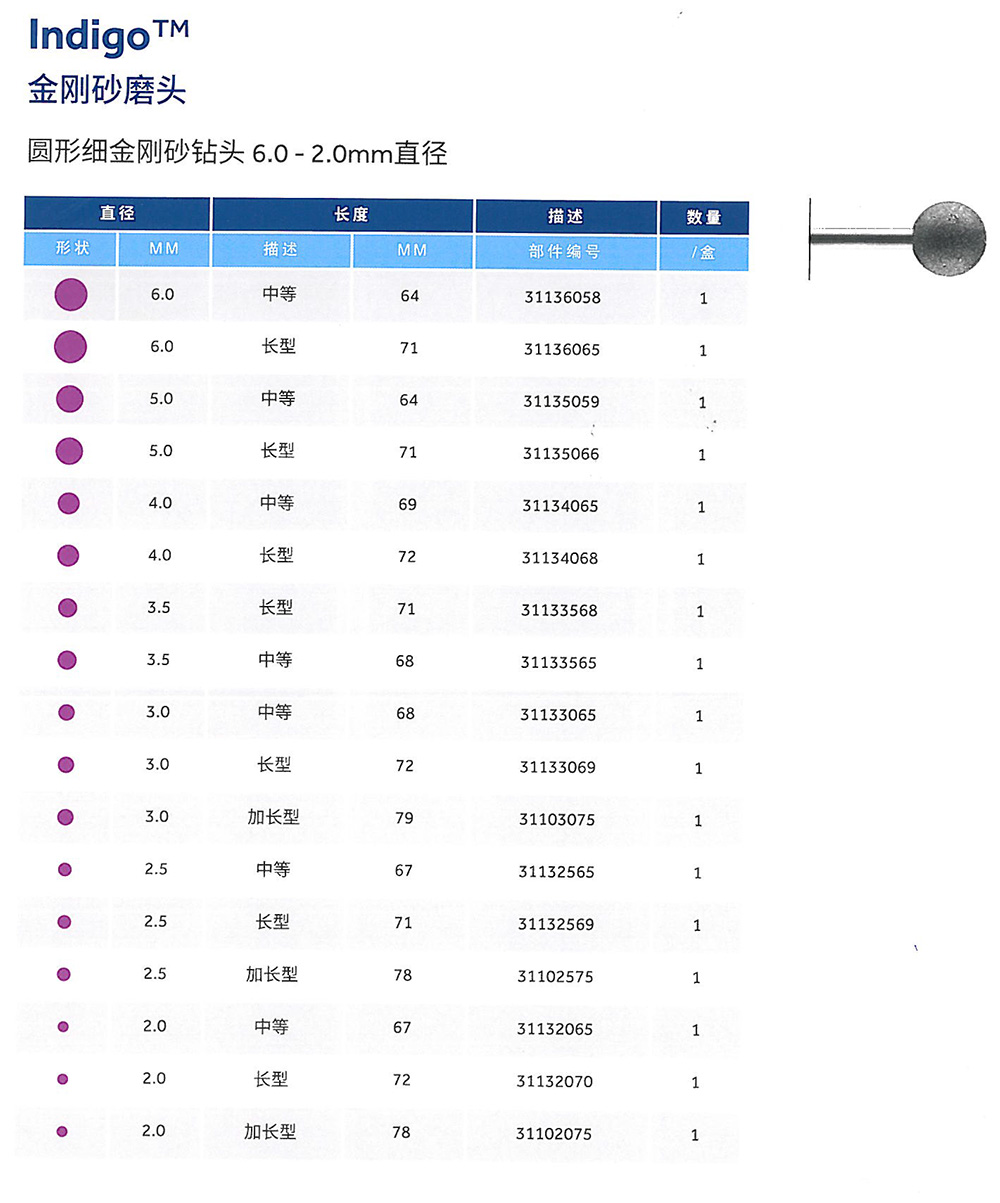Click the 直径 header cell

(x=117, y=214)
